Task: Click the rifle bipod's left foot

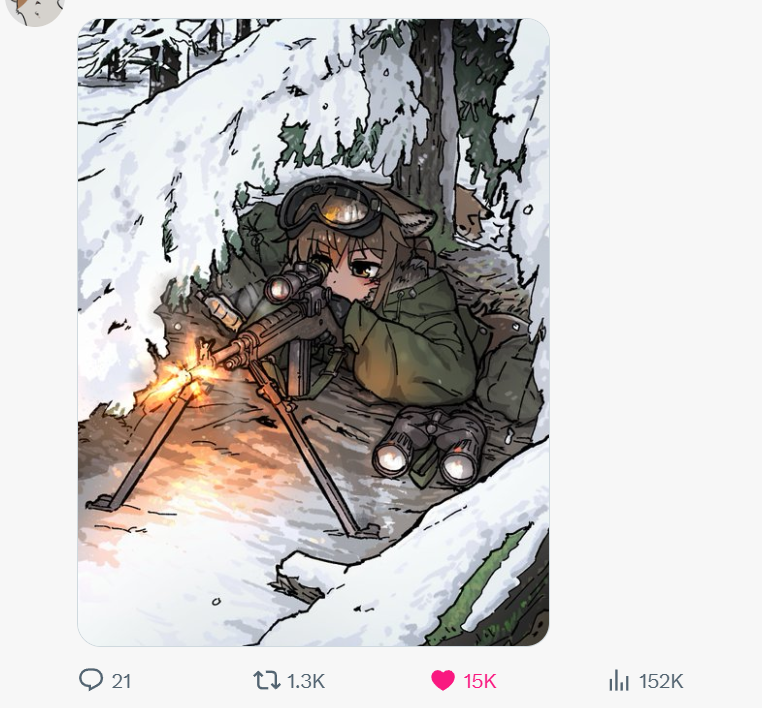Action: click(103, 500)
